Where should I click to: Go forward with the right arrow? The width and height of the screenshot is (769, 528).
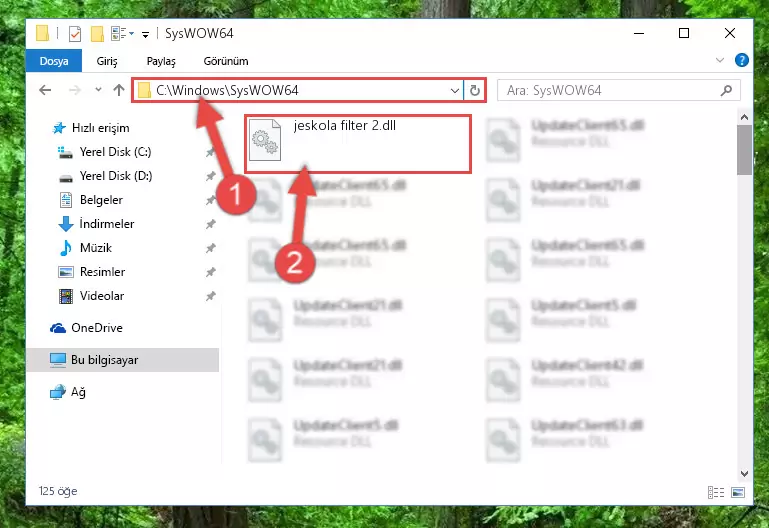click(75, 90)
